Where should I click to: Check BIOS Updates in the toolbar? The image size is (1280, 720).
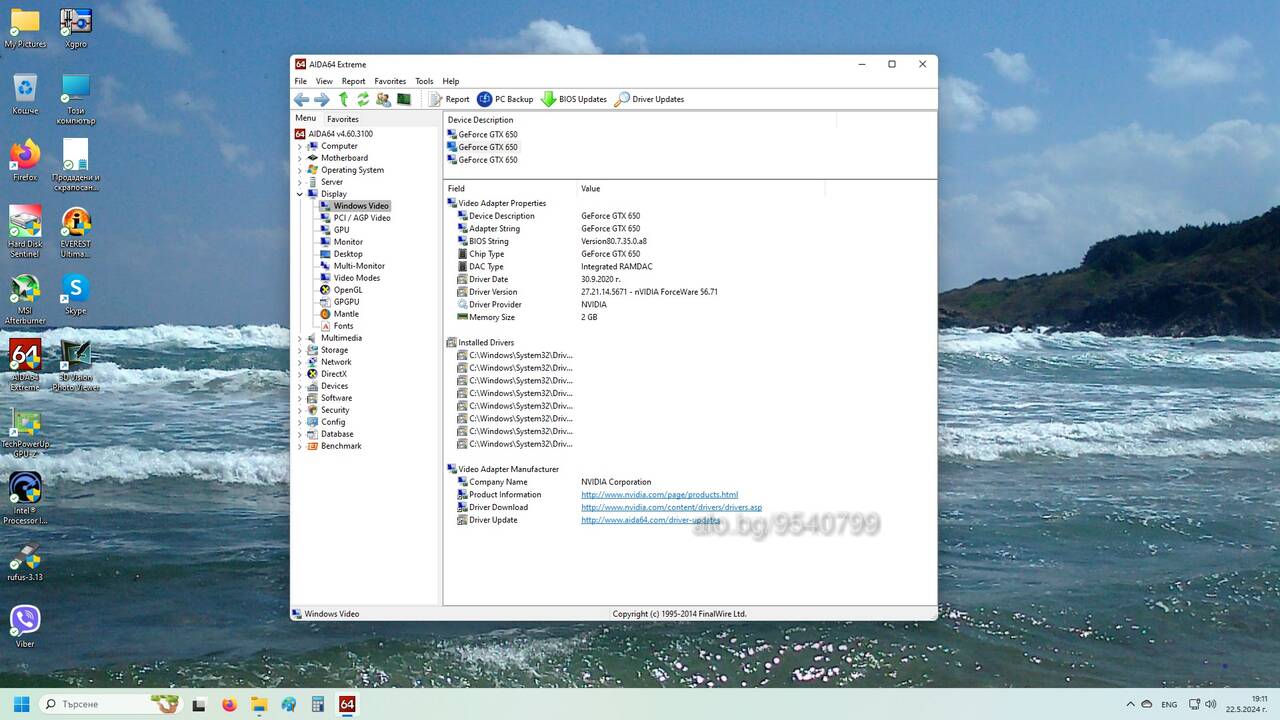[x=574, y=99]
